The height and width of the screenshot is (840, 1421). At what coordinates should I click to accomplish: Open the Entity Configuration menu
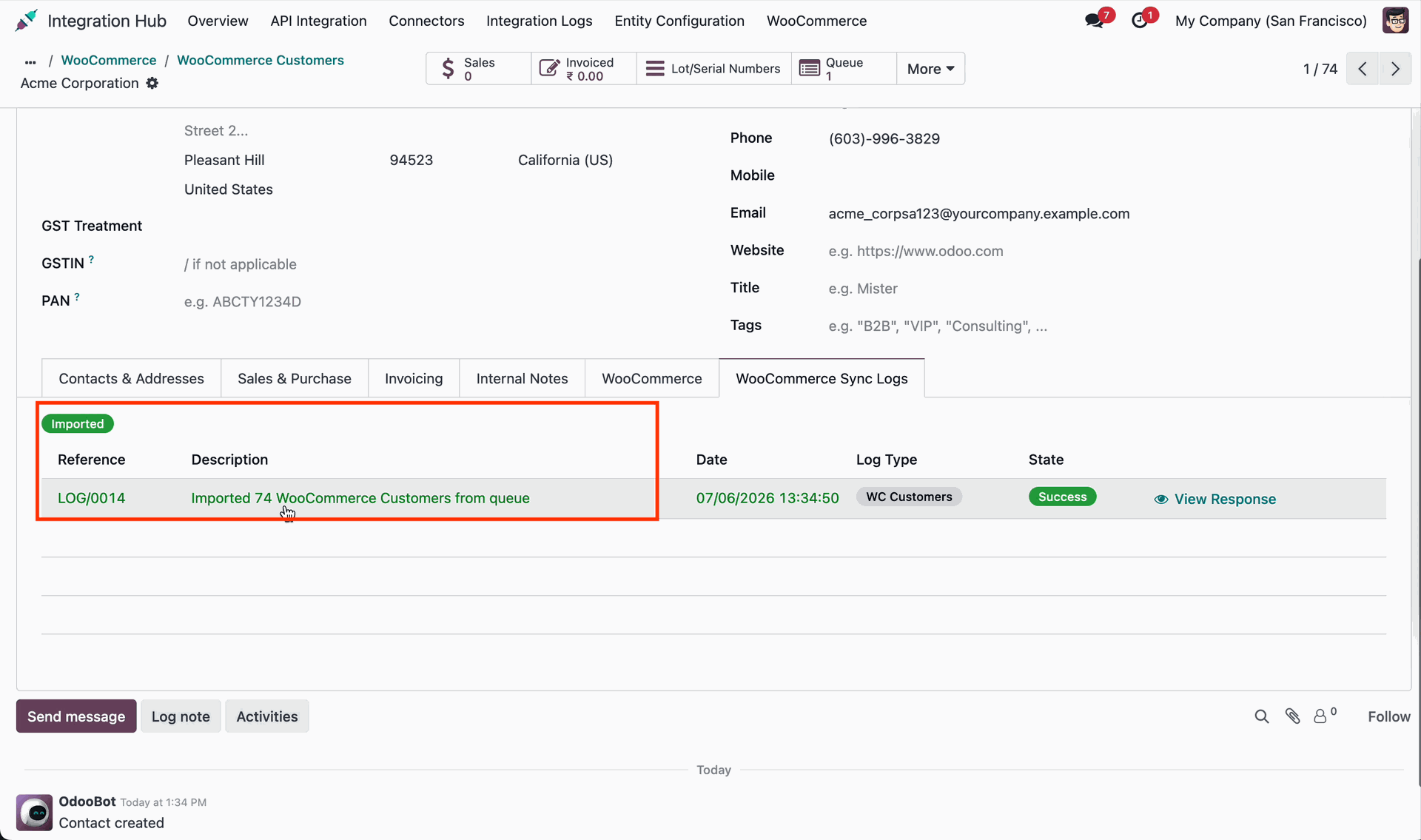click(679, 21)
